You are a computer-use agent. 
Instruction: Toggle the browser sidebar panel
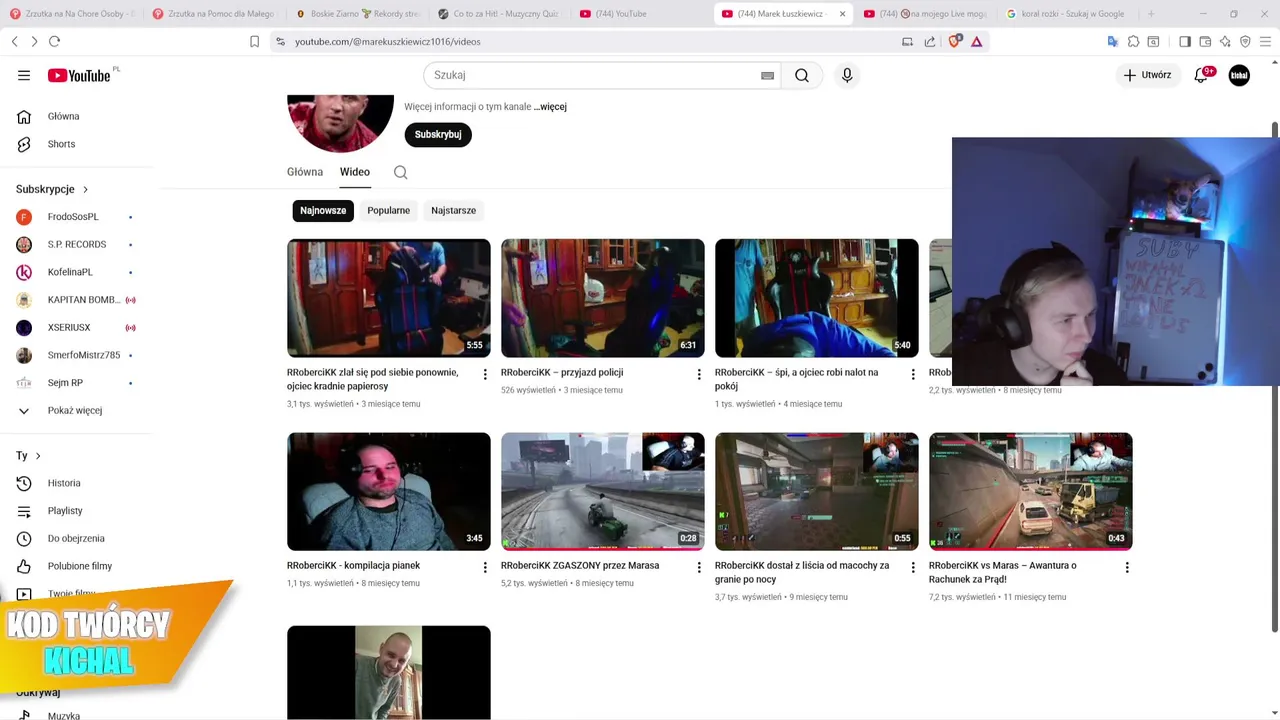[1185, 41]
